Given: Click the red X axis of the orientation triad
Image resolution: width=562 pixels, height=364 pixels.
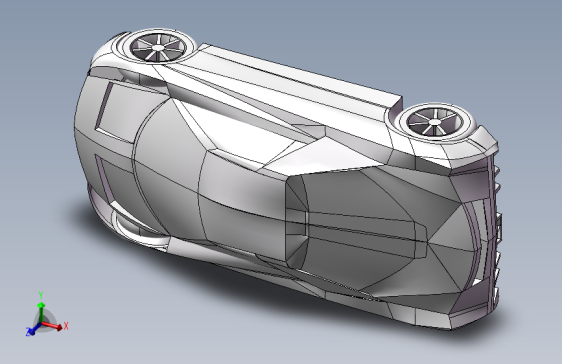Looking at the screenshot, I should (54, 326).
